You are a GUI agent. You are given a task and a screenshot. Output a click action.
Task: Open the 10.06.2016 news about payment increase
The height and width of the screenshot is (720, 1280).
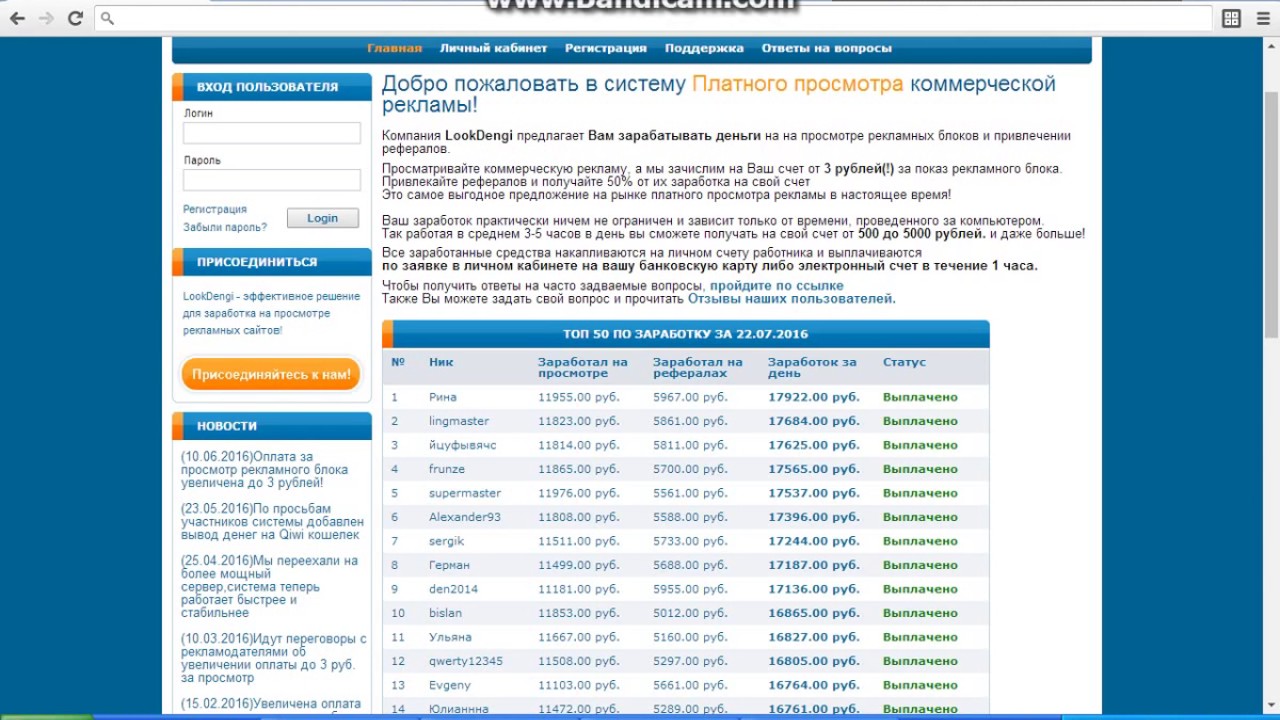click(x=265, y=469)
